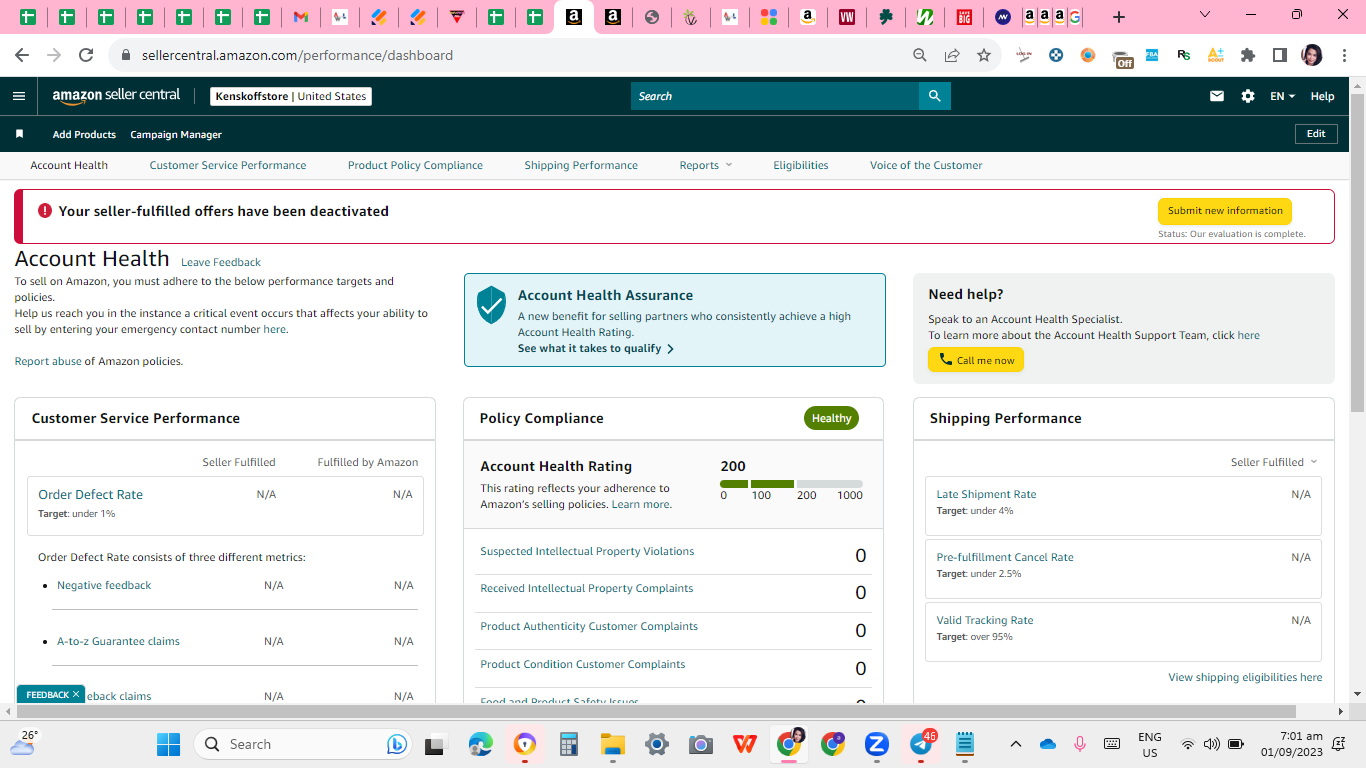Open Telegram from the taskbar
This screenshot has width=1366, height=768.
(x=921, y=744)
